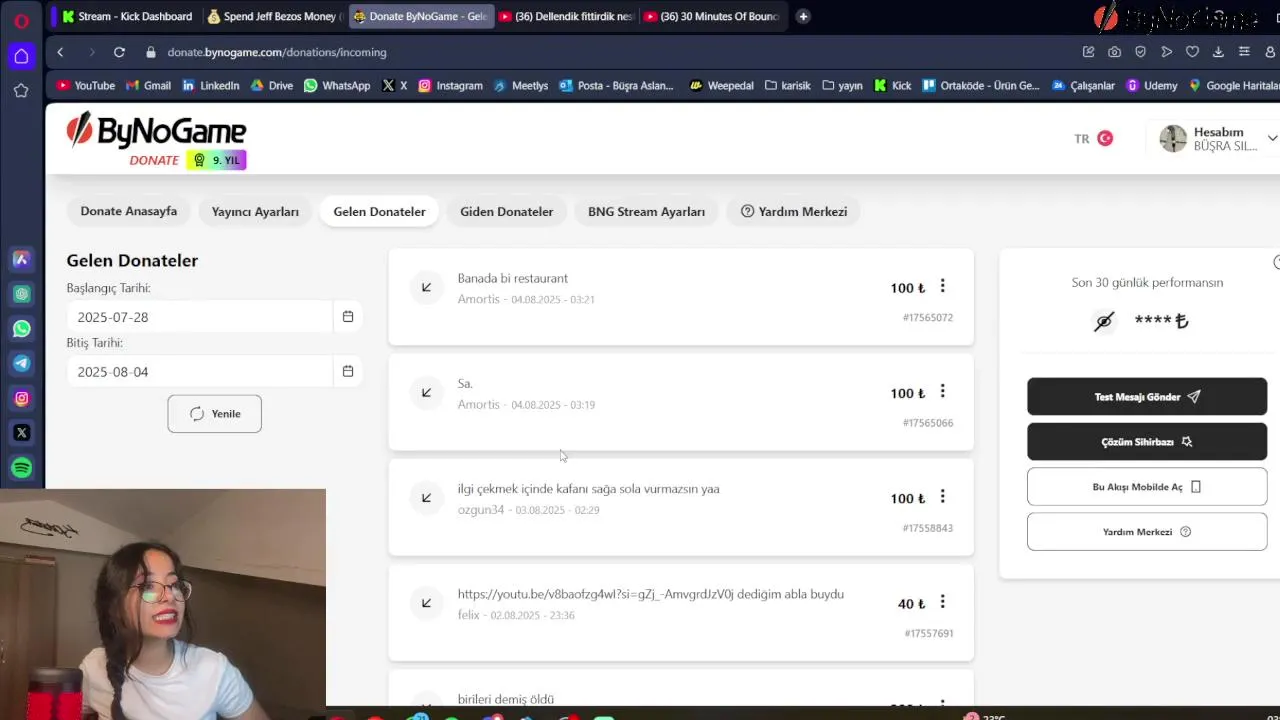
Task: Click Bu Akışı Mobilde Aç button
Action: (1147, 486)
